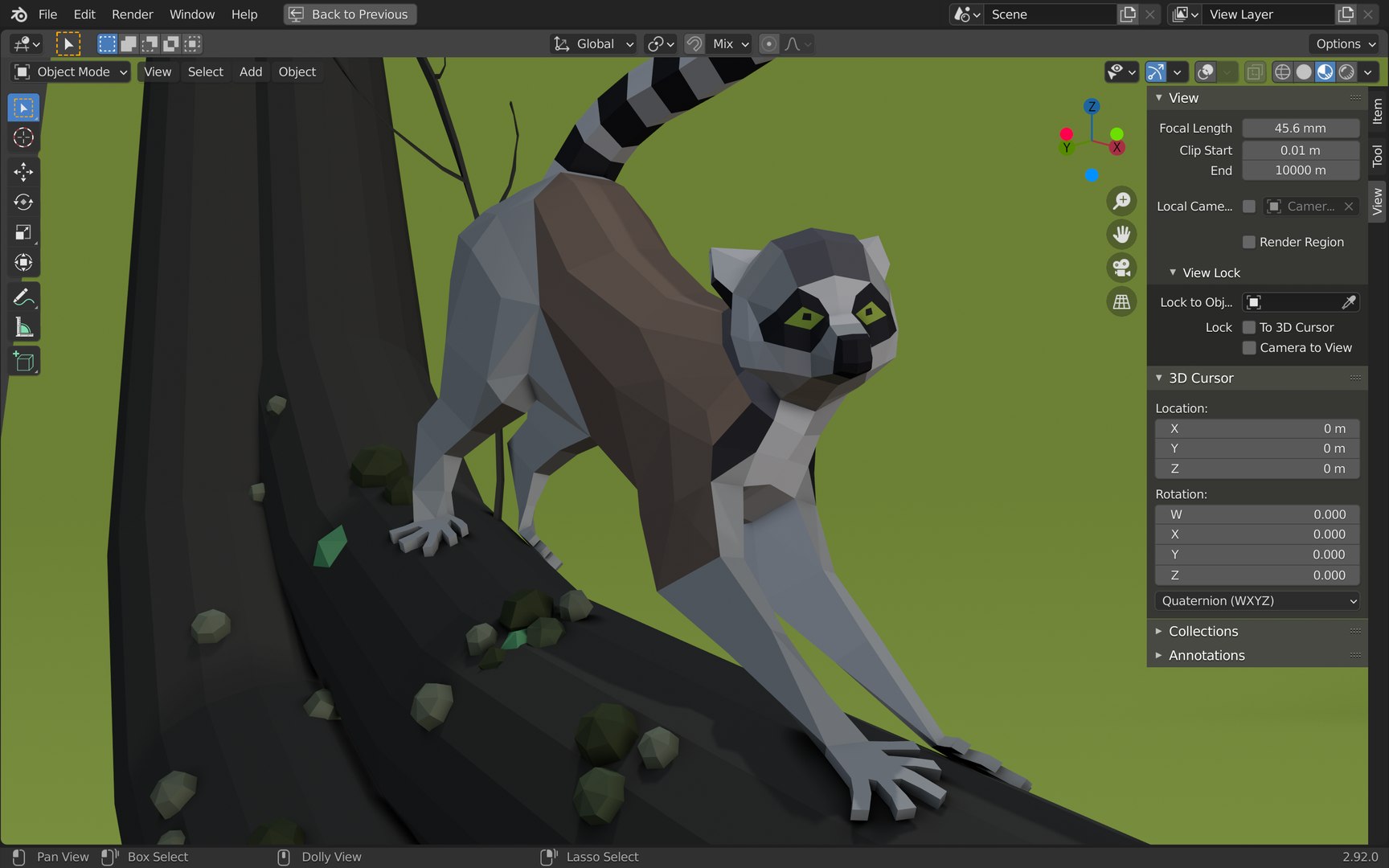Select the Select Box tool
The height and width of the screenshot is (868, 1389).
pyautogui.click(x=23, y=108)
